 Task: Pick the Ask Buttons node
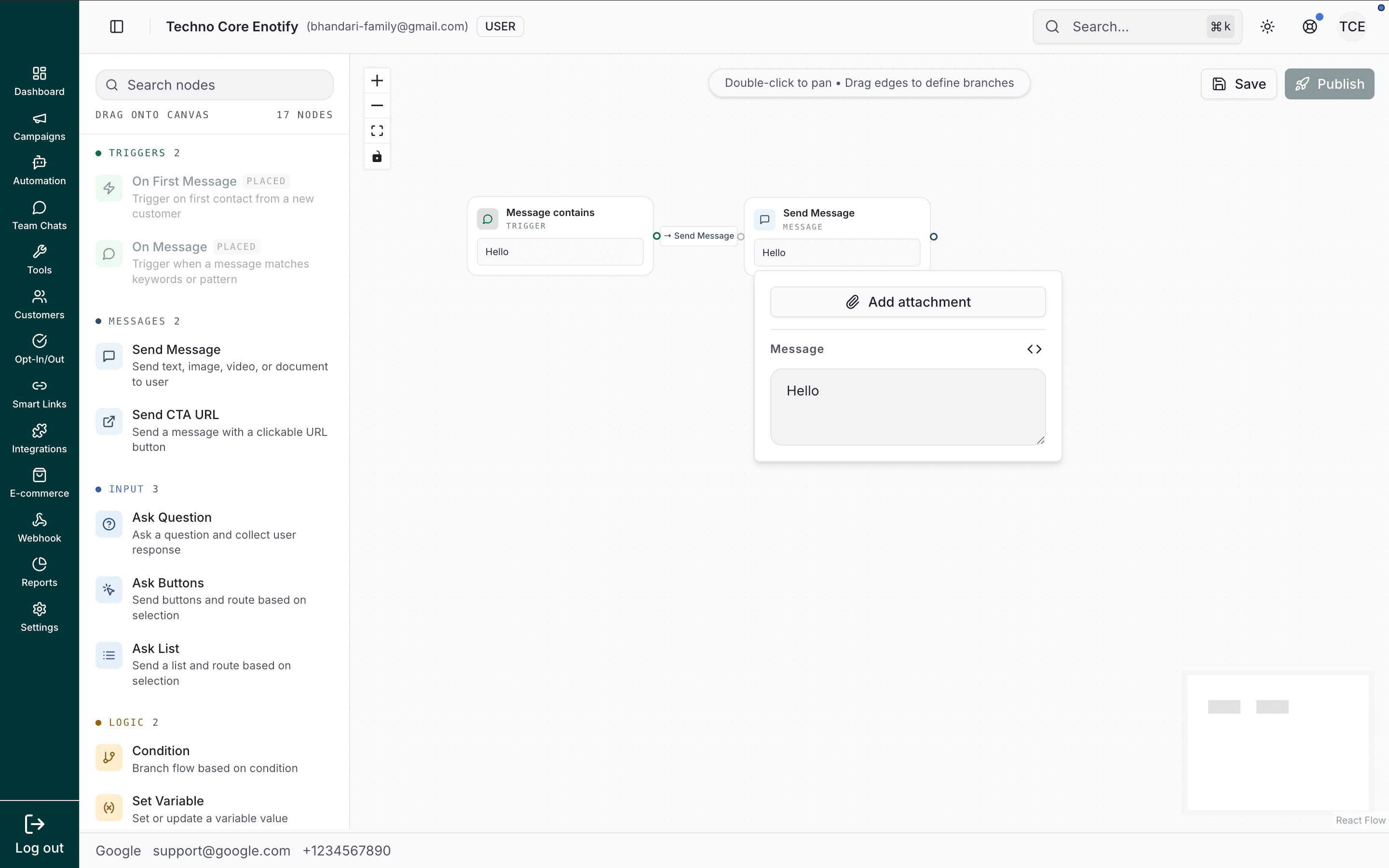(214, 599)
